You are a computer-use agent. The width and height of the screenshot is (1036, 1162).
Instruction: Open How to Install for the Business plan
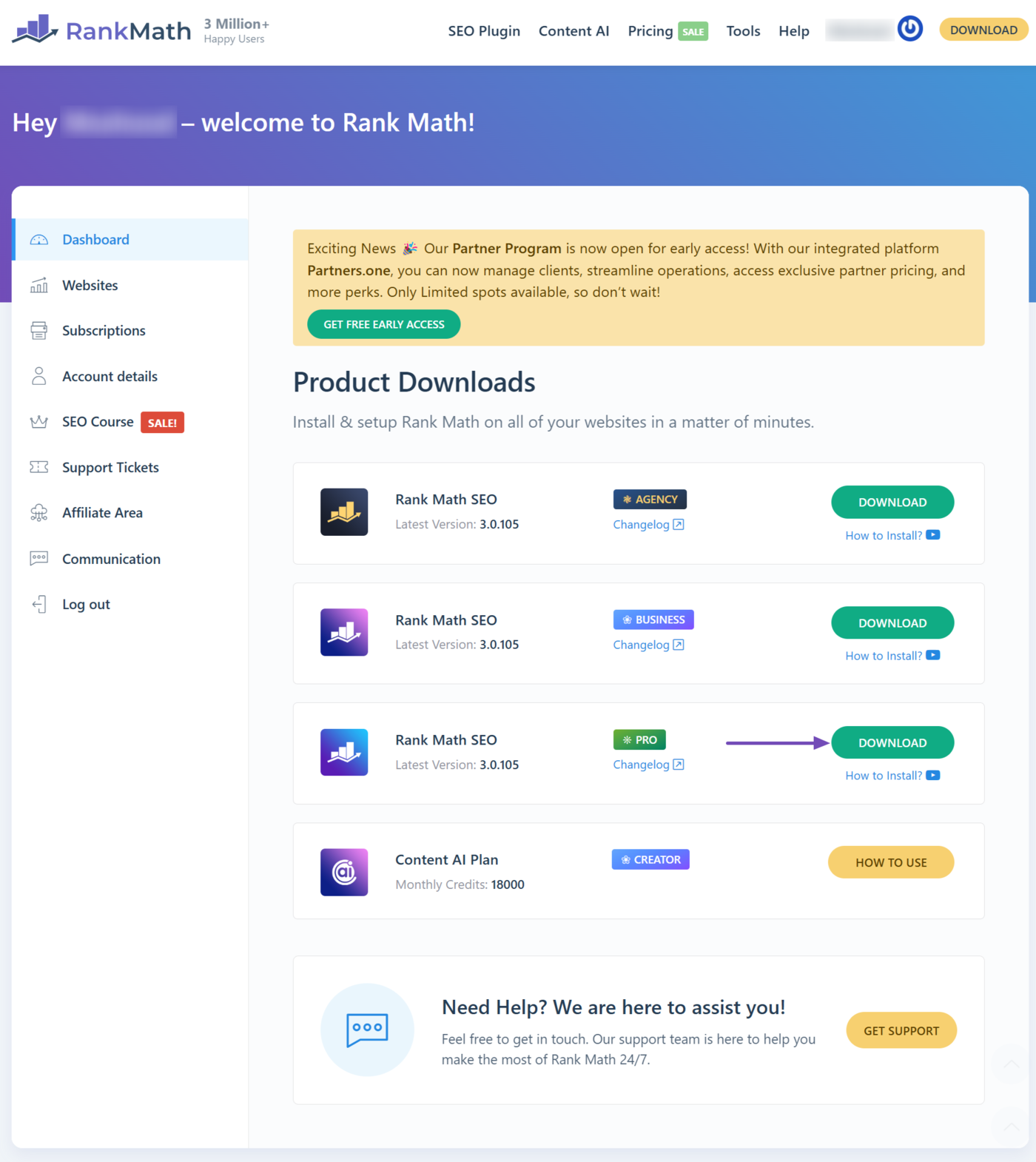coord(884,656)
